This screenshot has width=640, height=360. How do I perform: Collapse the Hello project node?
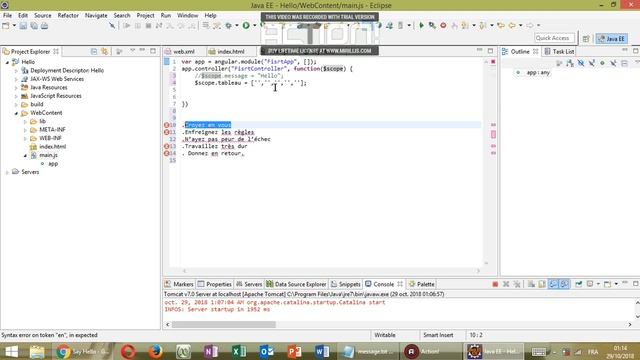tap(7, 62)
